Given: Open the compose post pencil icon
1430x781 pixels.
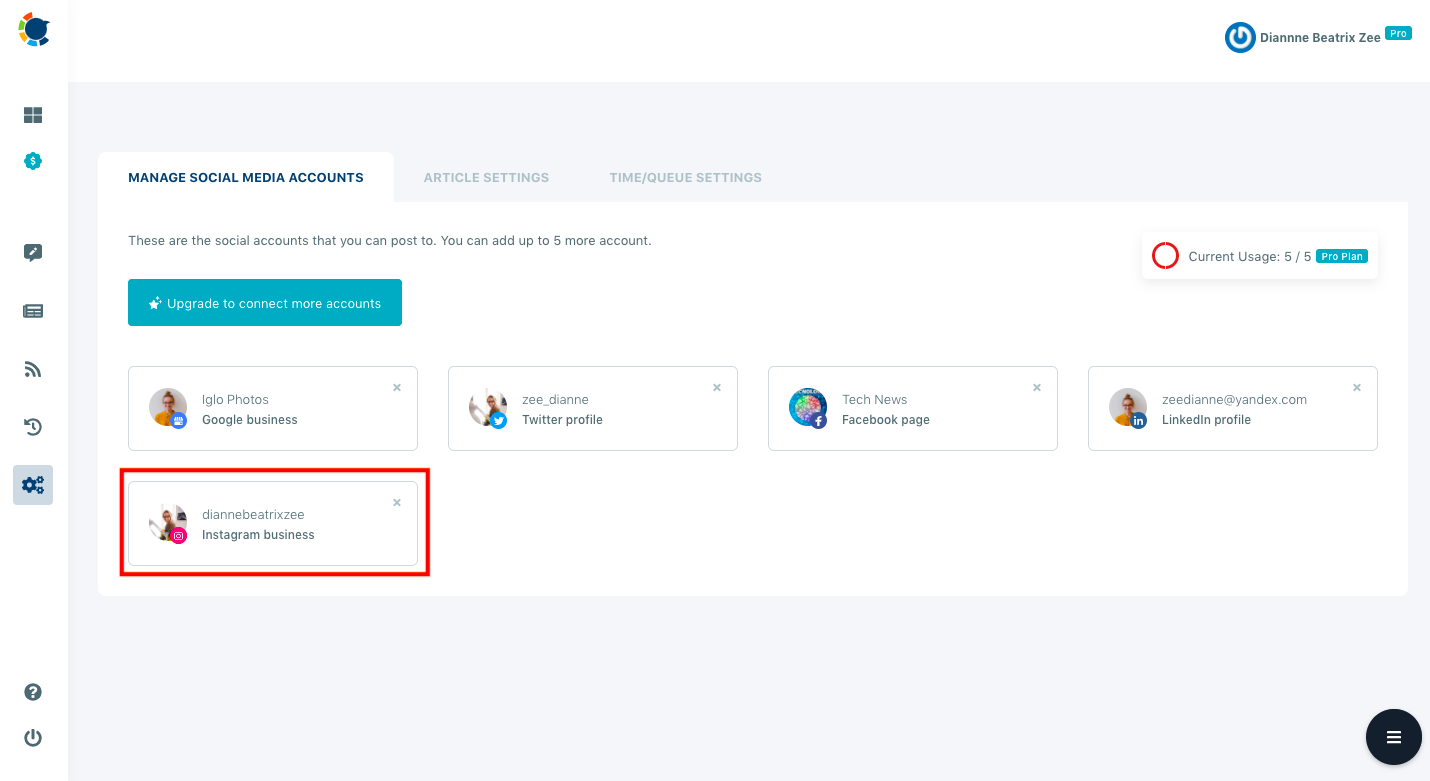Looking at the screenshot, I should [x=33, y=252].
